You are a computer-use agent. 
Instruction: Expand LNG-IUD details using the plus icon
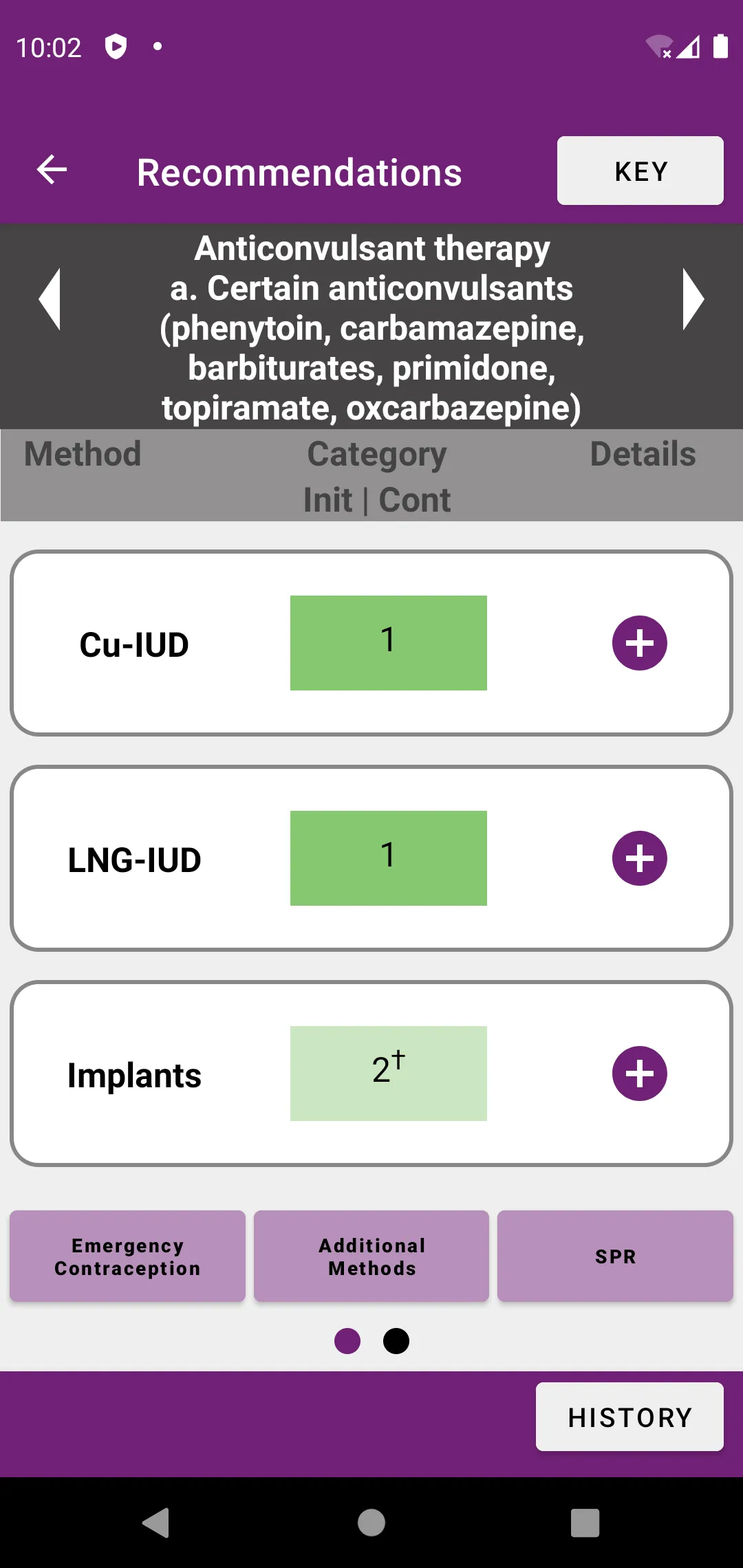coord(639,858)
